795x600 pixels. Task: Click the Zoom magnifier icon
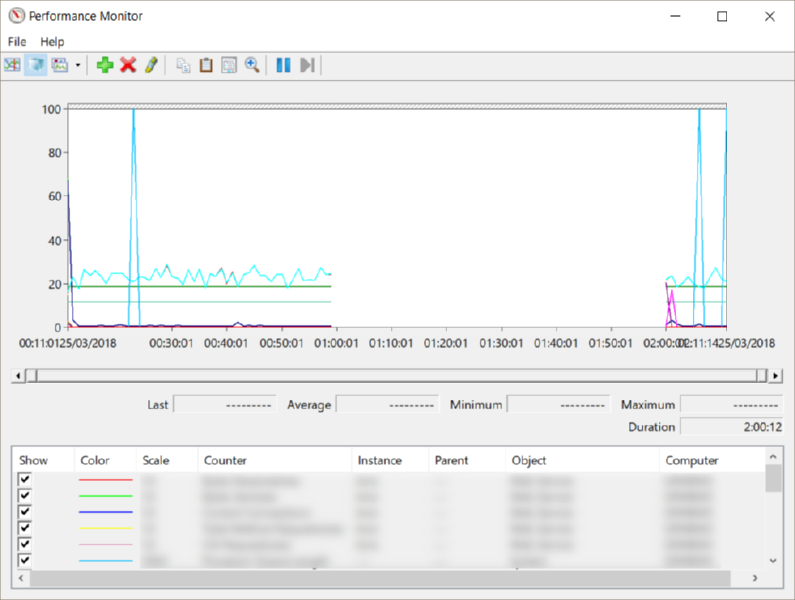(x=252, y=65)
